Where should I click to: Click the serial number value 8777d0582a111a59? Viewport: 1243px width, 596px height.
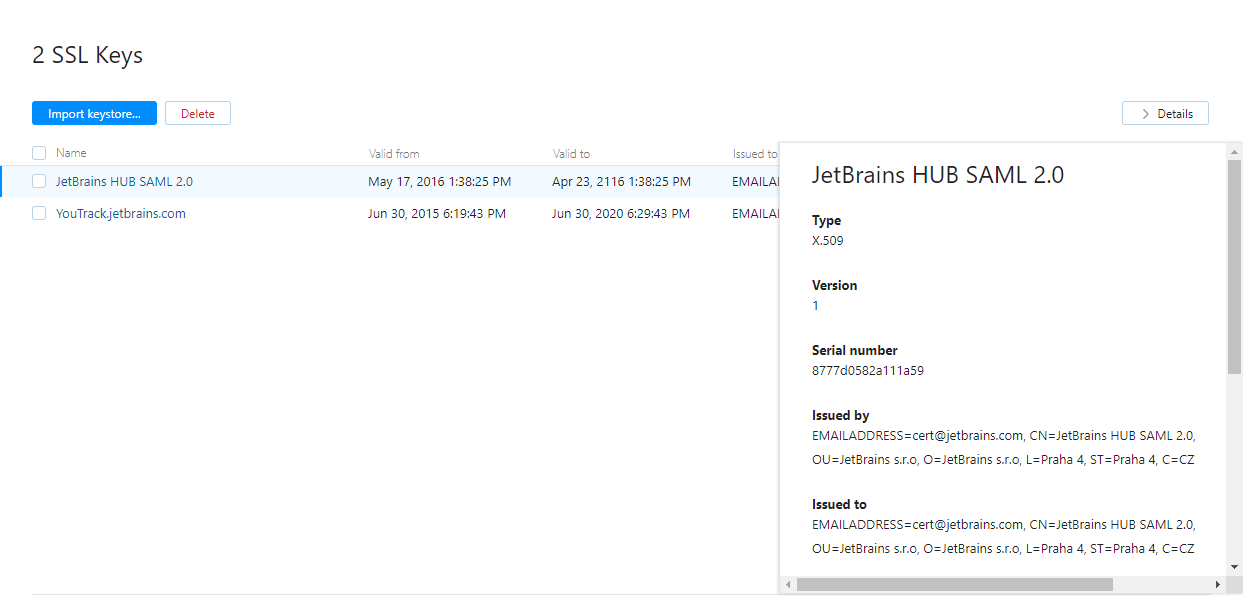[x=867, y=371]
